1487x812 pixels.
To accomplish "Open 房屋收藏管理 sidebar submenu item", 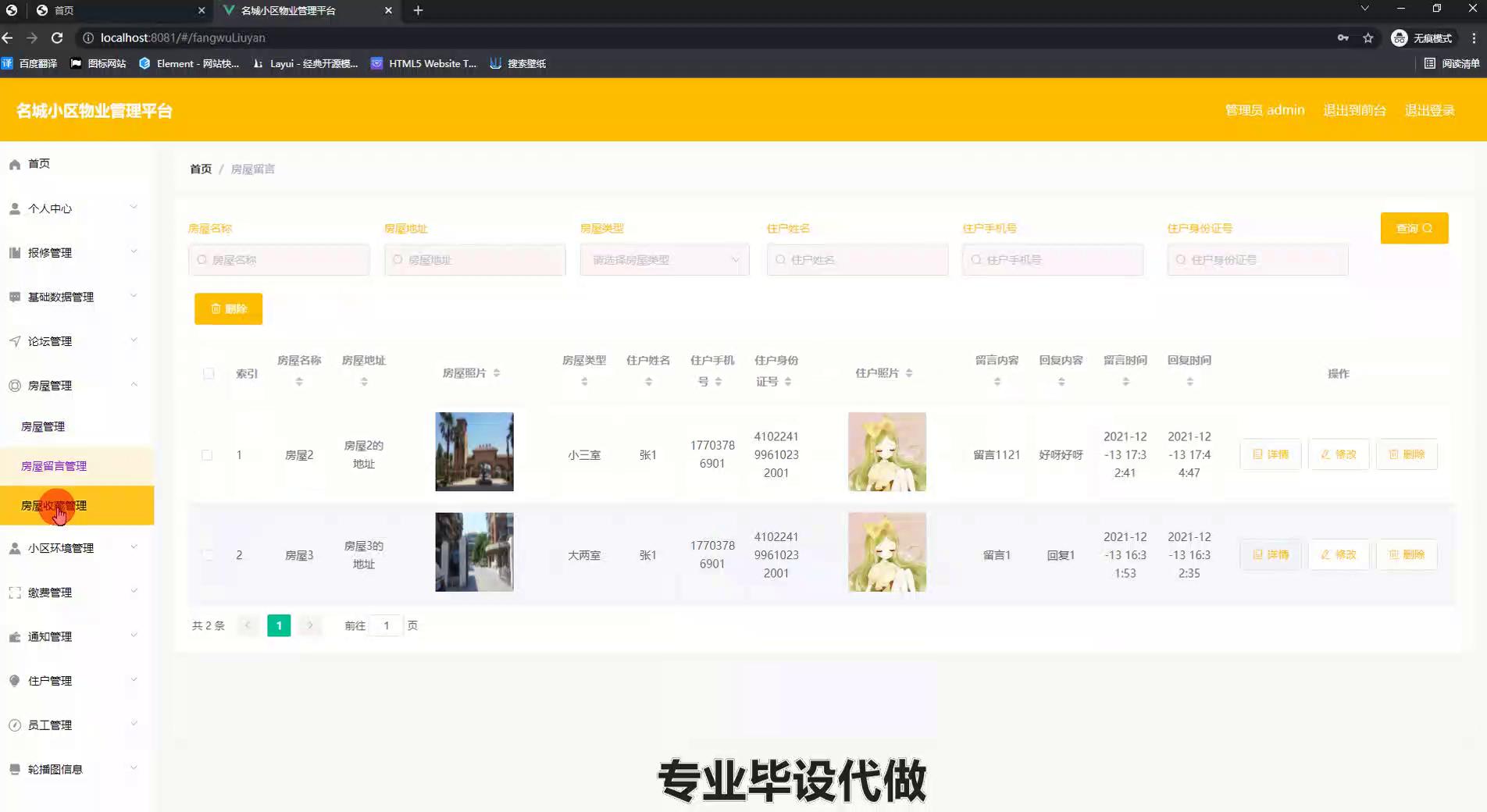I will (x=54, y=506).
